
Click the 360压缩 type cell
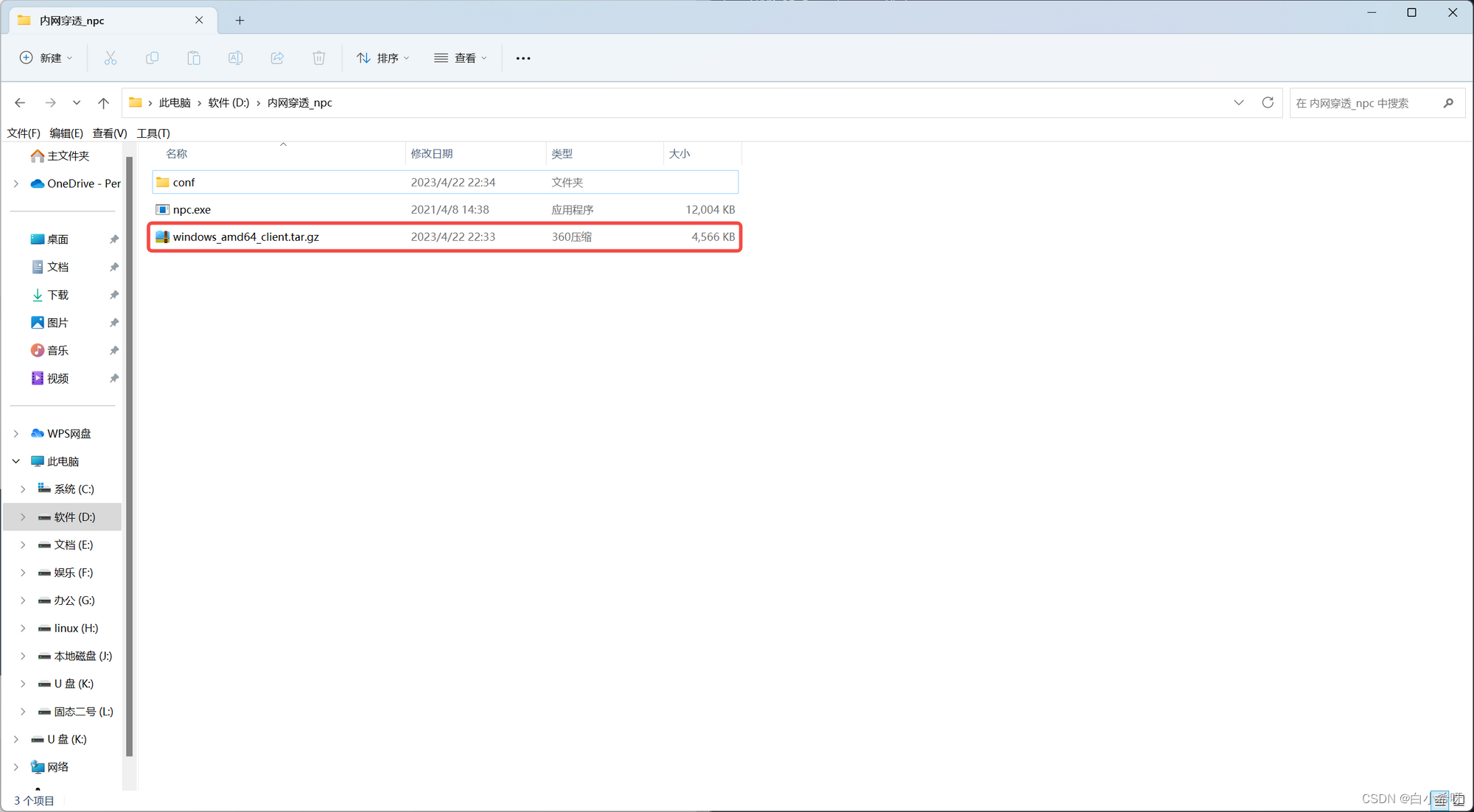(x=572, y=237)
